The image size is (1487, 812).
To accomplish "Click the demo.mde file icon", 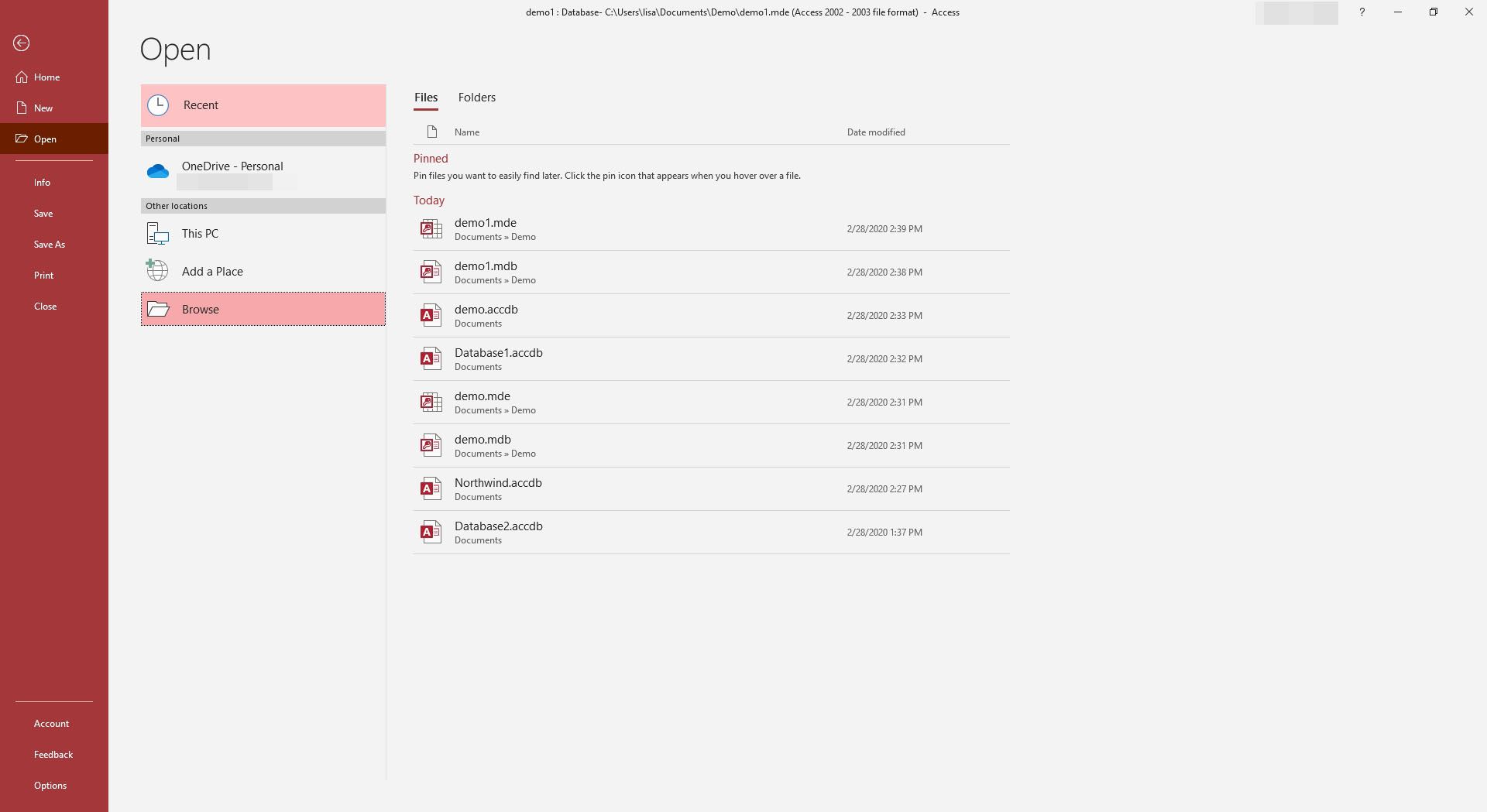I will coord(431,403).
